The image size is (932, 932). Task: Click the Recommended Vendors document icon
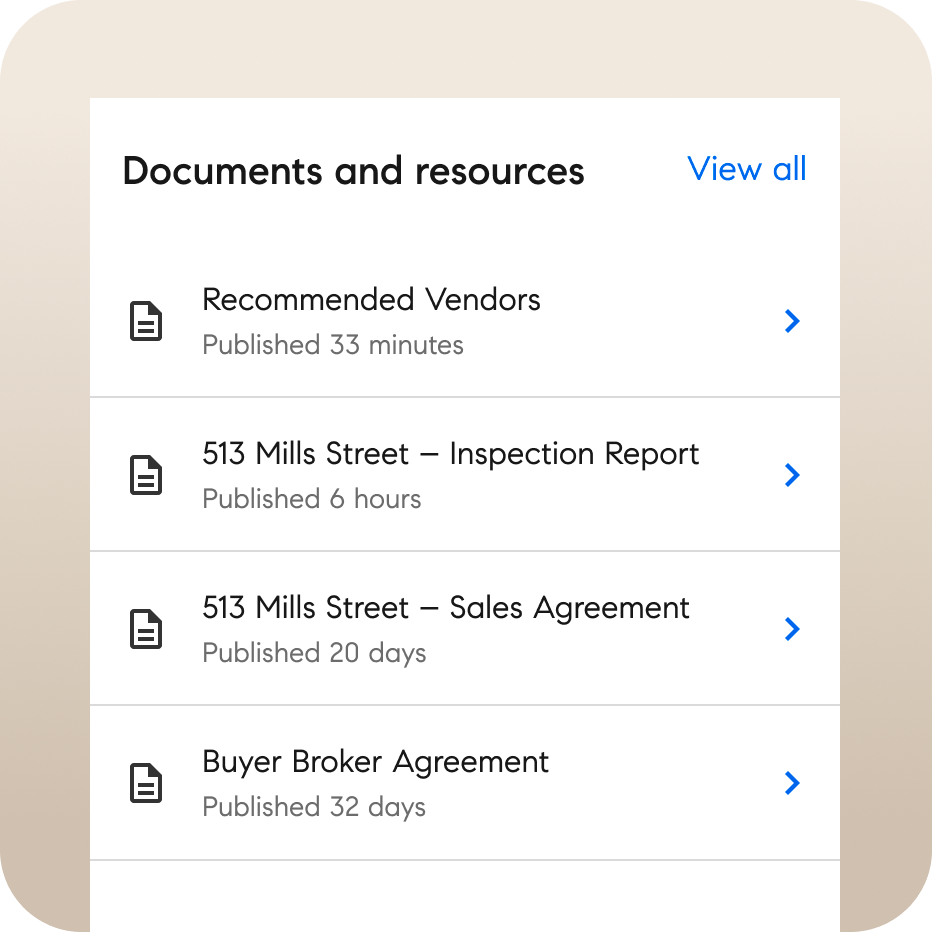146,322
